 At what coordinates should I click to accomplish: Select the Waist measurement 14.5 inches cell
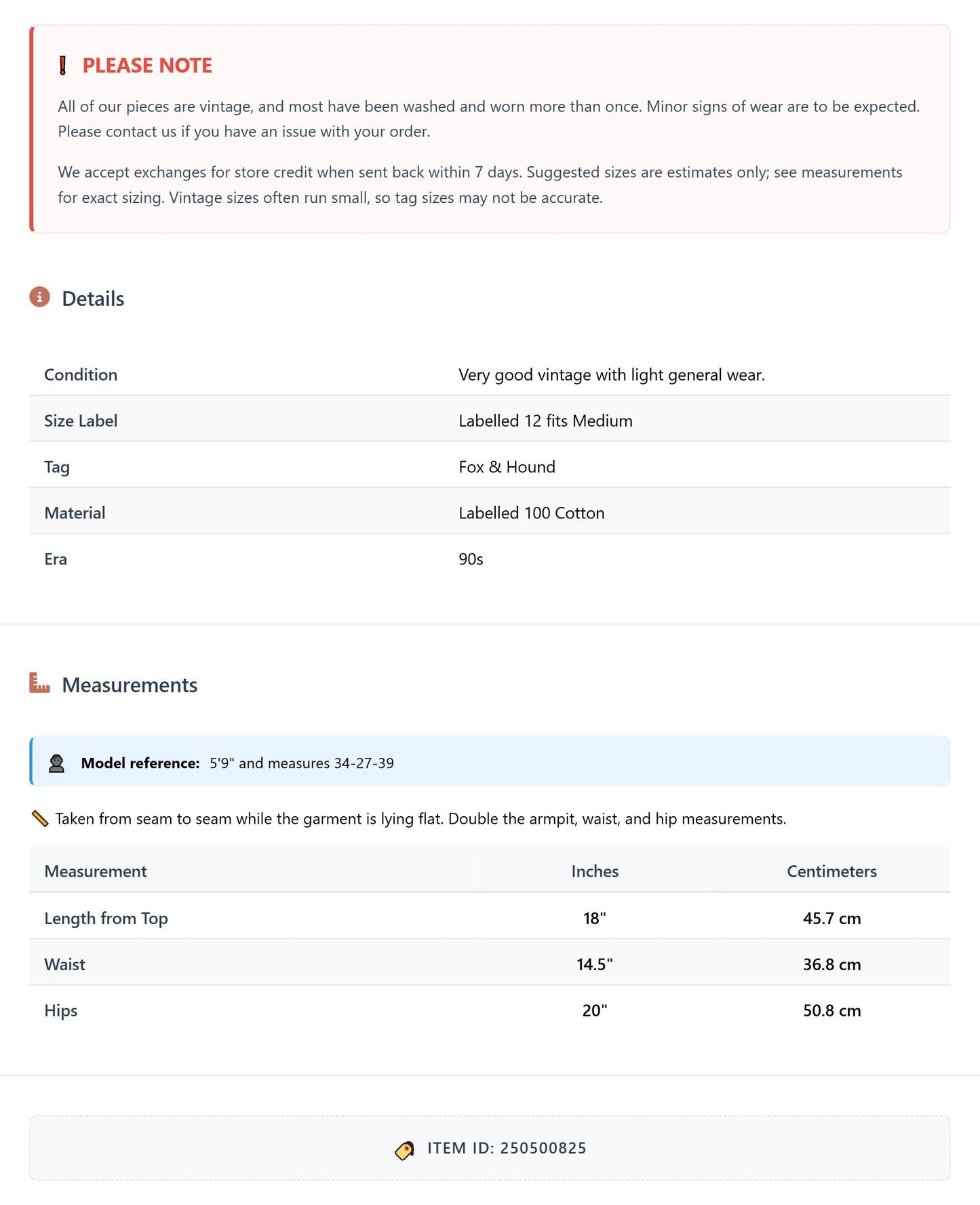pyautogui.click(x=595, y=964)
